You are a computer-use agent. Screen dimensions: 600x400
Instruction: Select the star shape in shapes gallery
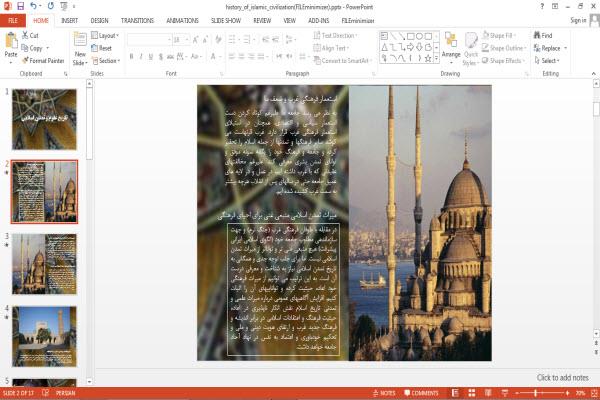[x=428, y=58]
